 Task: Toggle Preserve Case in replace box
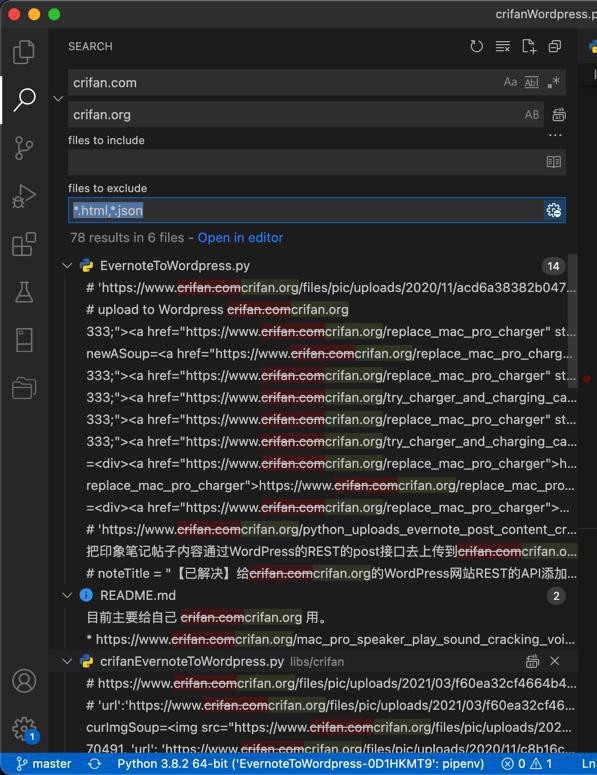click(x=532, y=115)
